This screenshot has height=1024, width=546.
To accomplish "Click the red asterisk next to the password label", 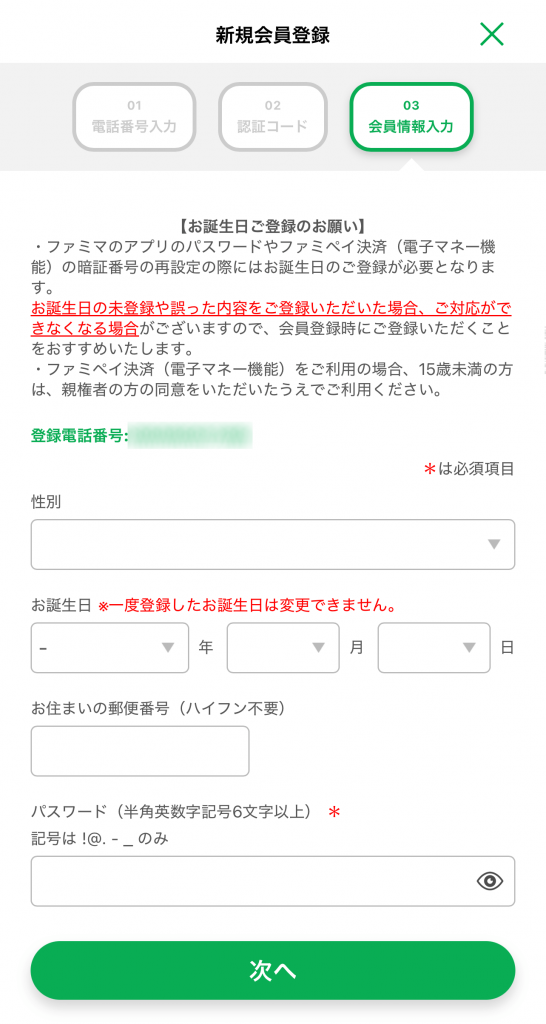I will tap(334, 813).
